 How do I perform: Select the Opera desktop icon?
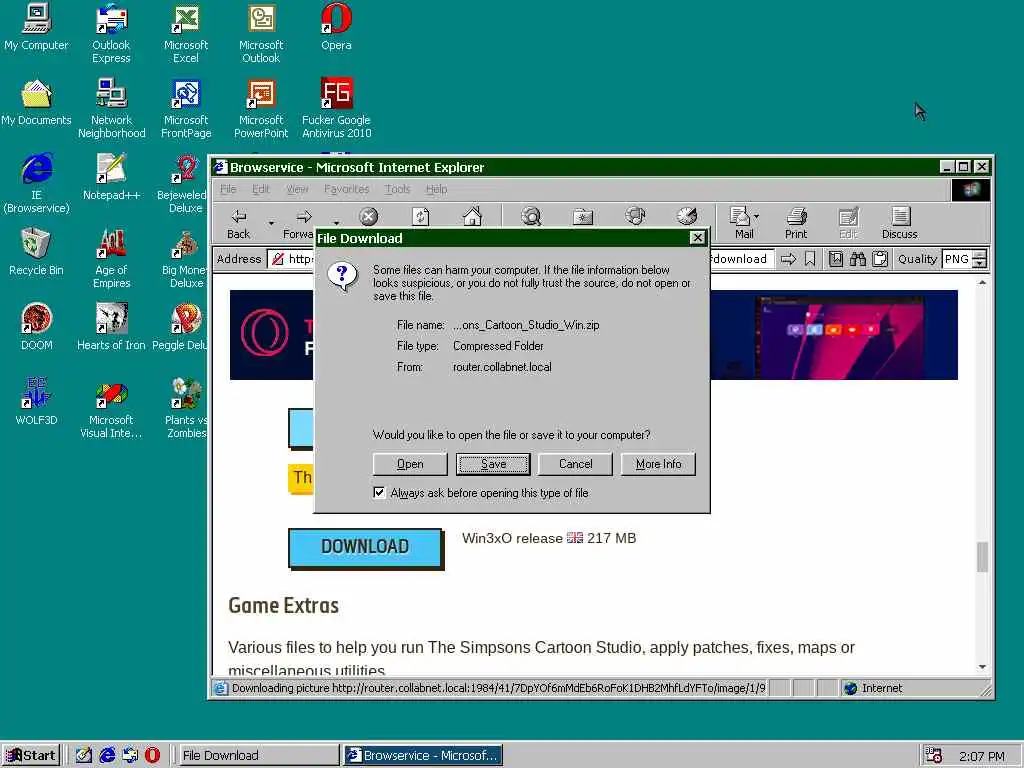coord(336,27)
